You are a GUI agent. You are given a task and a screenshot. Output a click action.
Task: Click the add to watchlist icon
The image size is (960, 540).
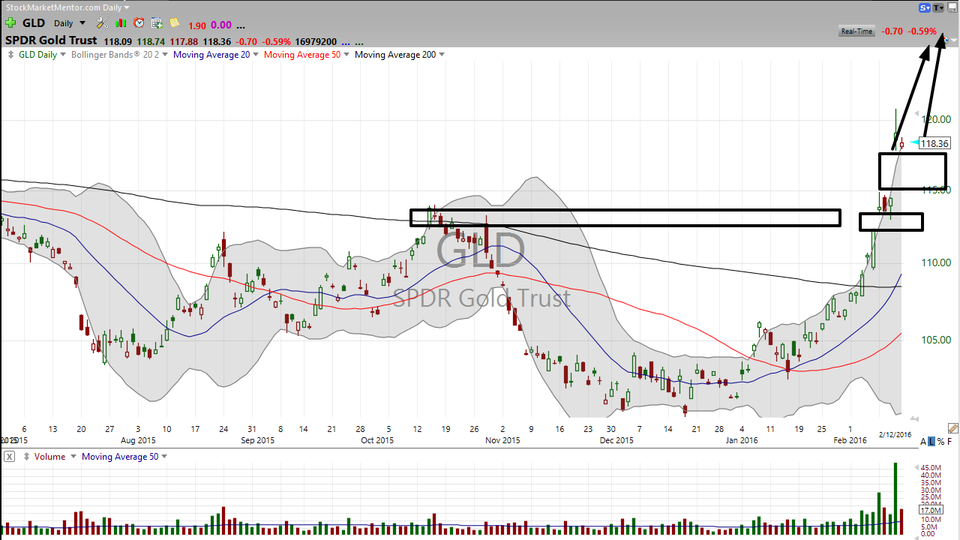click(x=156, y=22)
